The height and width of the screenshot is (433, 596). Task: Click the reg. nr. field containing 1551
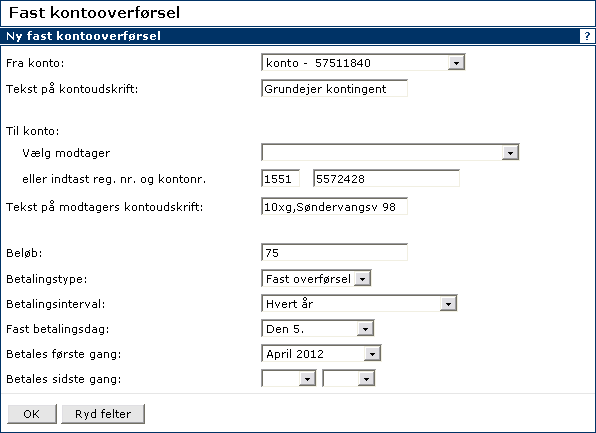click(x=281, y=178)
